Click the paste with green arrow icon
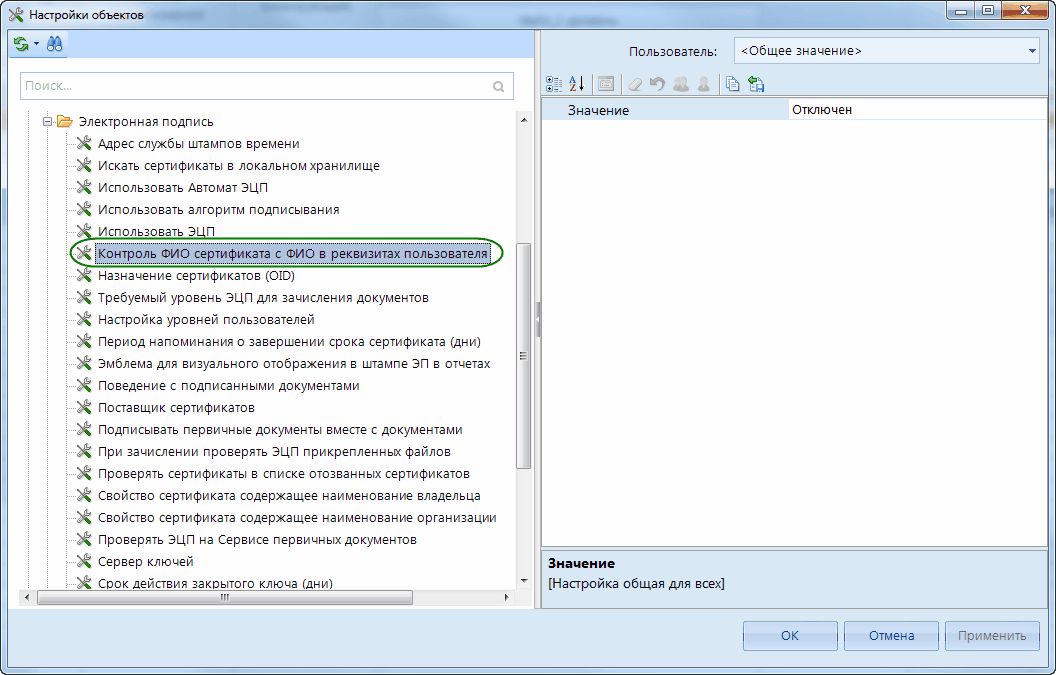Viewport: 1056px width, 675px height. point(756,85)
